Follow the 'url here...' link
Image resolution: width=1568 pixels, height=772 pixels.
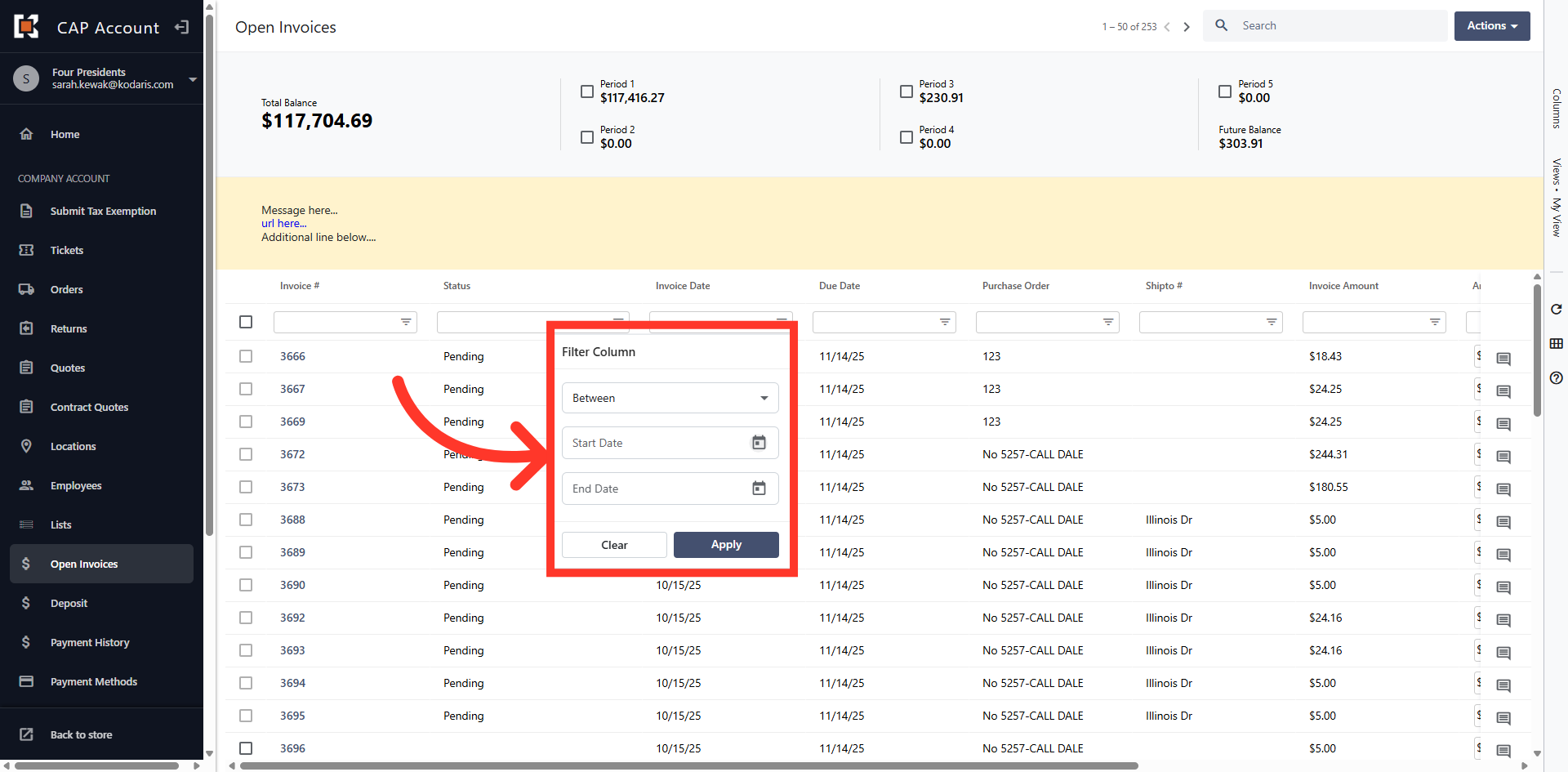pos(284,223)
